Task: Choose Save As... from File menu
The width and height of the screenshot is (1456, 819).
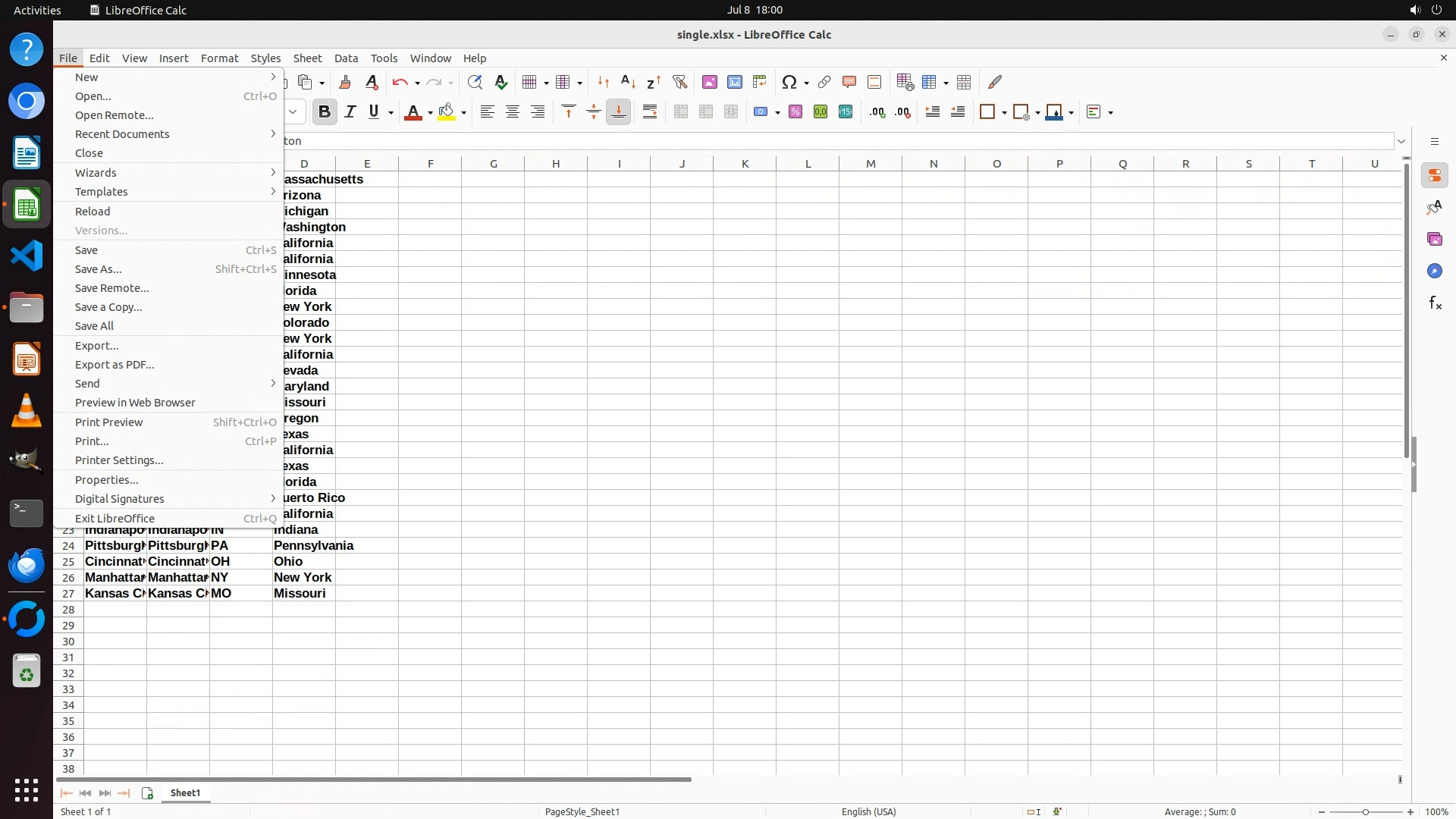Action: (x=99, y=269)
